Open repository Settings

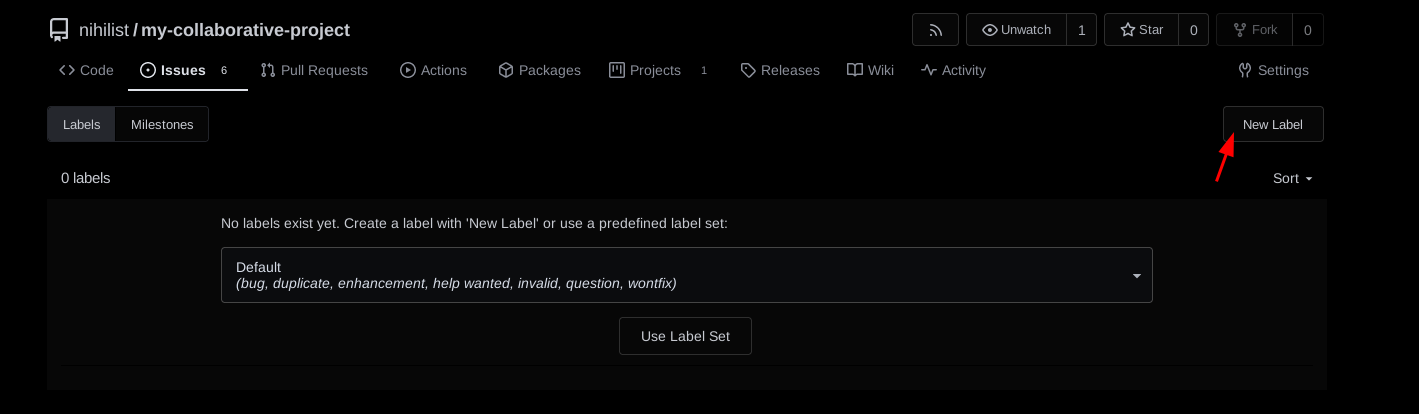point(1273,70)
